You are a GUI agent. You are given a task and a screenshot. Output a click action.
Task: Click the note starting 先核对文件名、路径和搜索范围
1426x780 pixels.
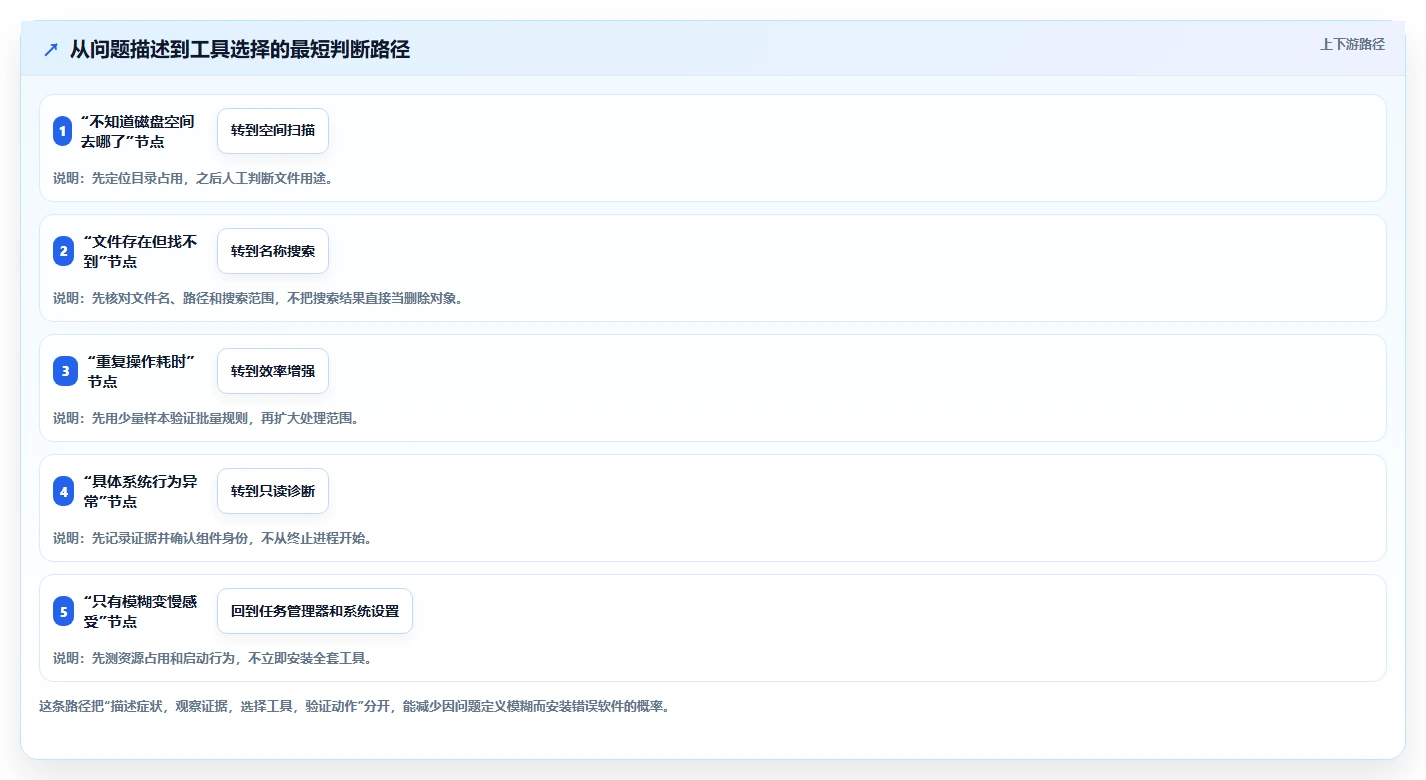click(258, 298)
